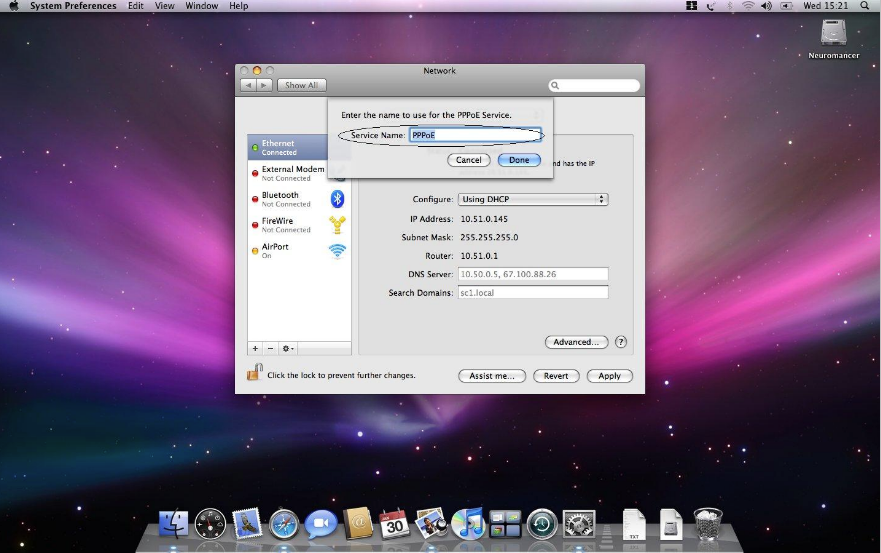Open iCal calendar in the Dock

394,524
